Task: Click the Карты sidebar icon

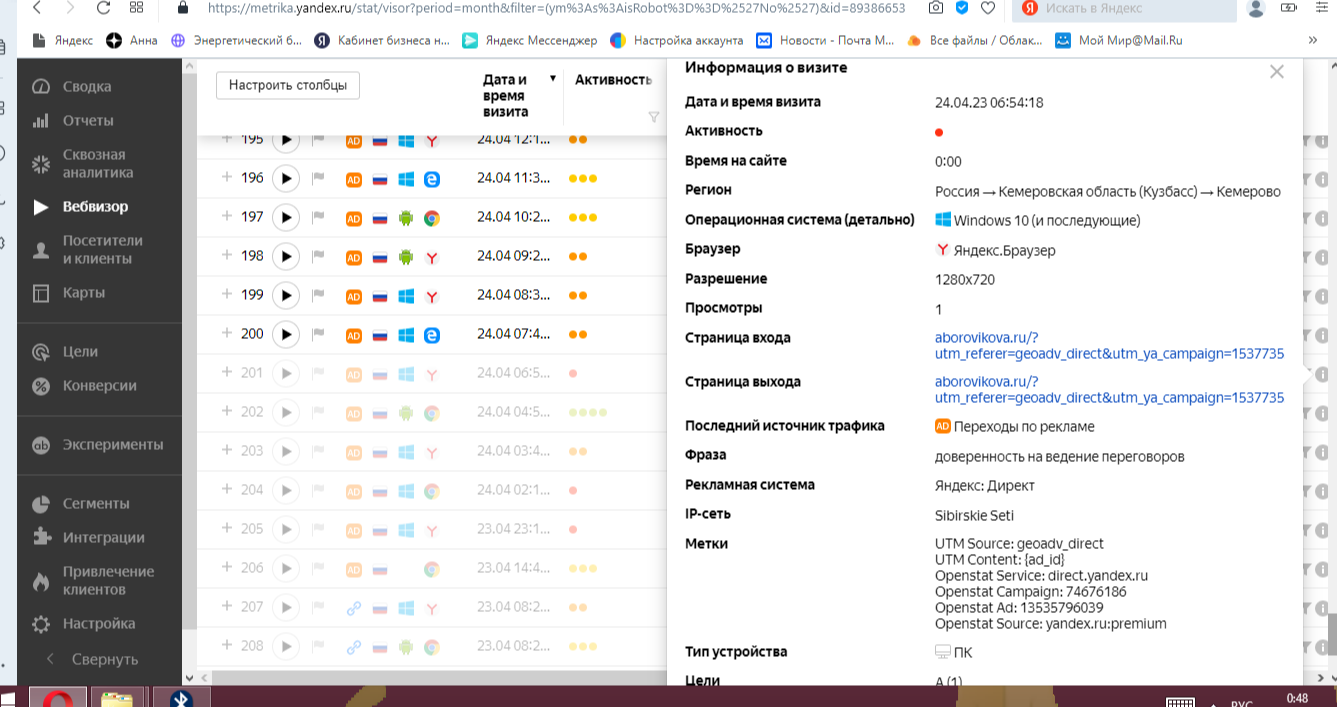Action: point(41,293)
